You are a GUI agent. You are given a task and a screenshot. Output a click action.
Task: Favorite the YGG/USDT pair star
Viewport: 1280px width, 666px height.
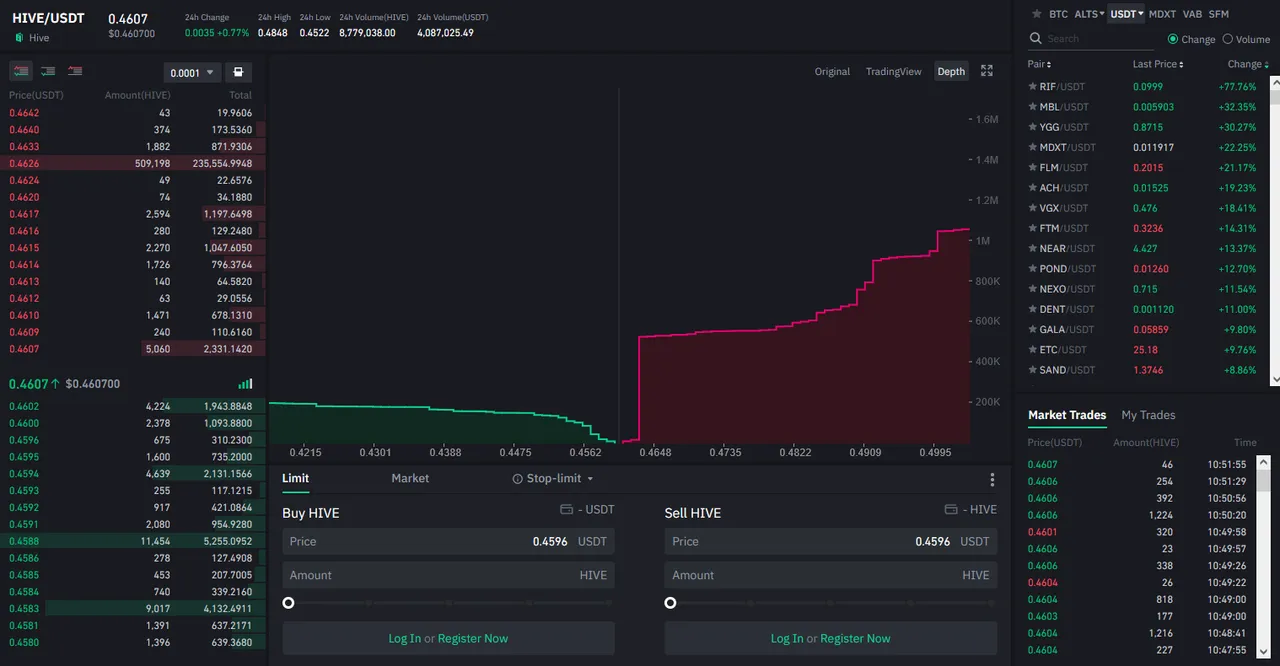1032,127
